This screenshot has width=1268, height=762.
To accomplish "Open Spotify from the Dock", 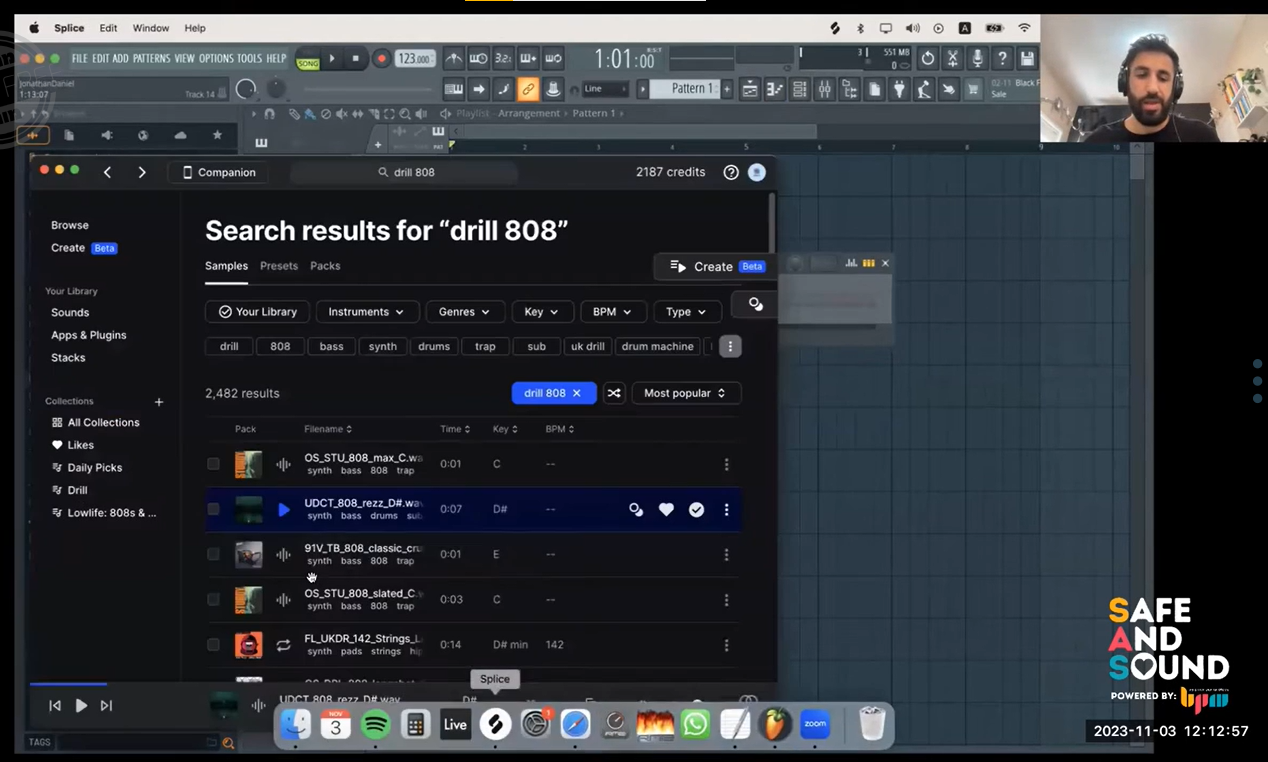I will click(x=375, y=724).
